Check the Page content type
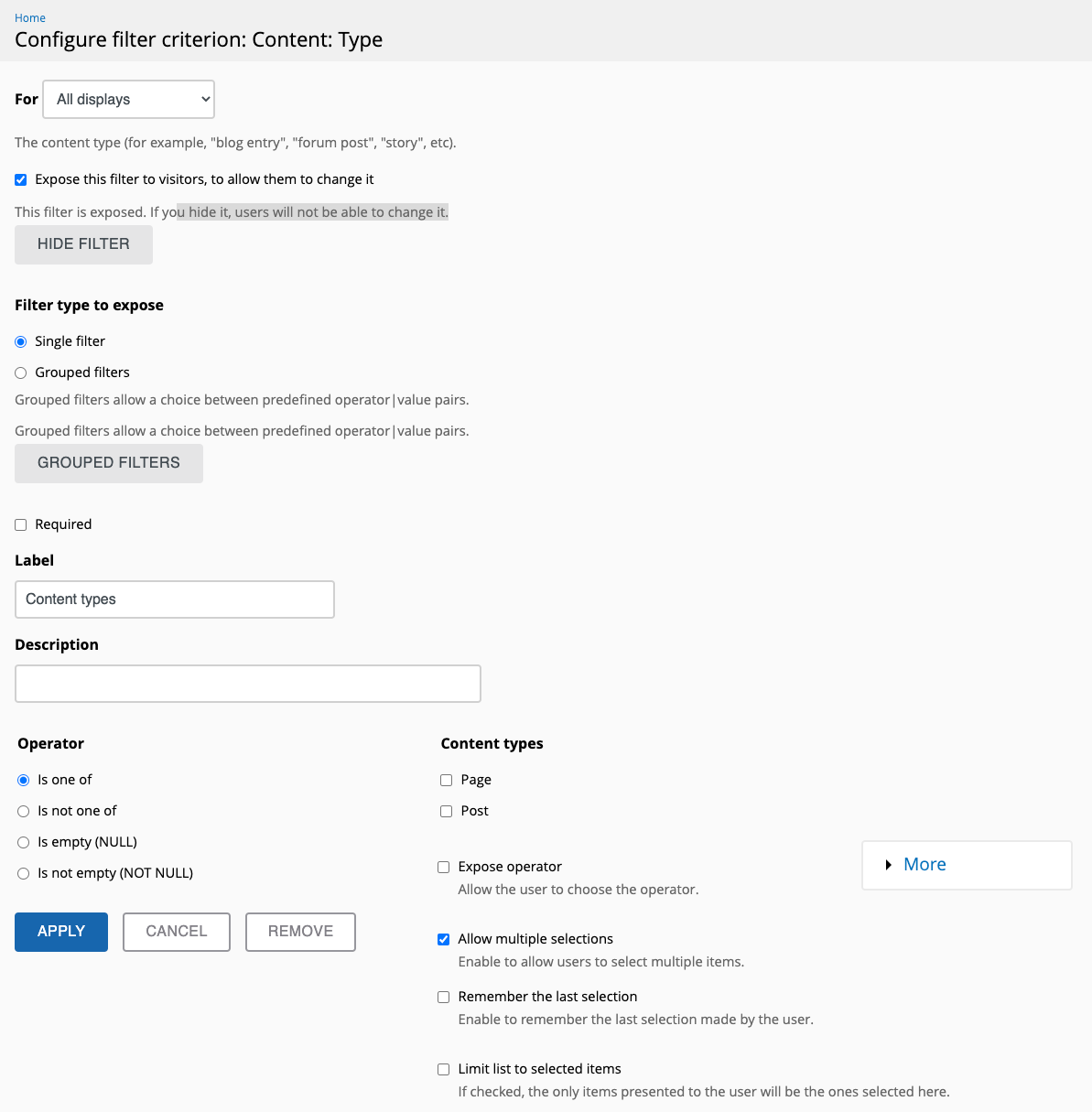This screenshot has height=1112, width=1092. (447, 780)
